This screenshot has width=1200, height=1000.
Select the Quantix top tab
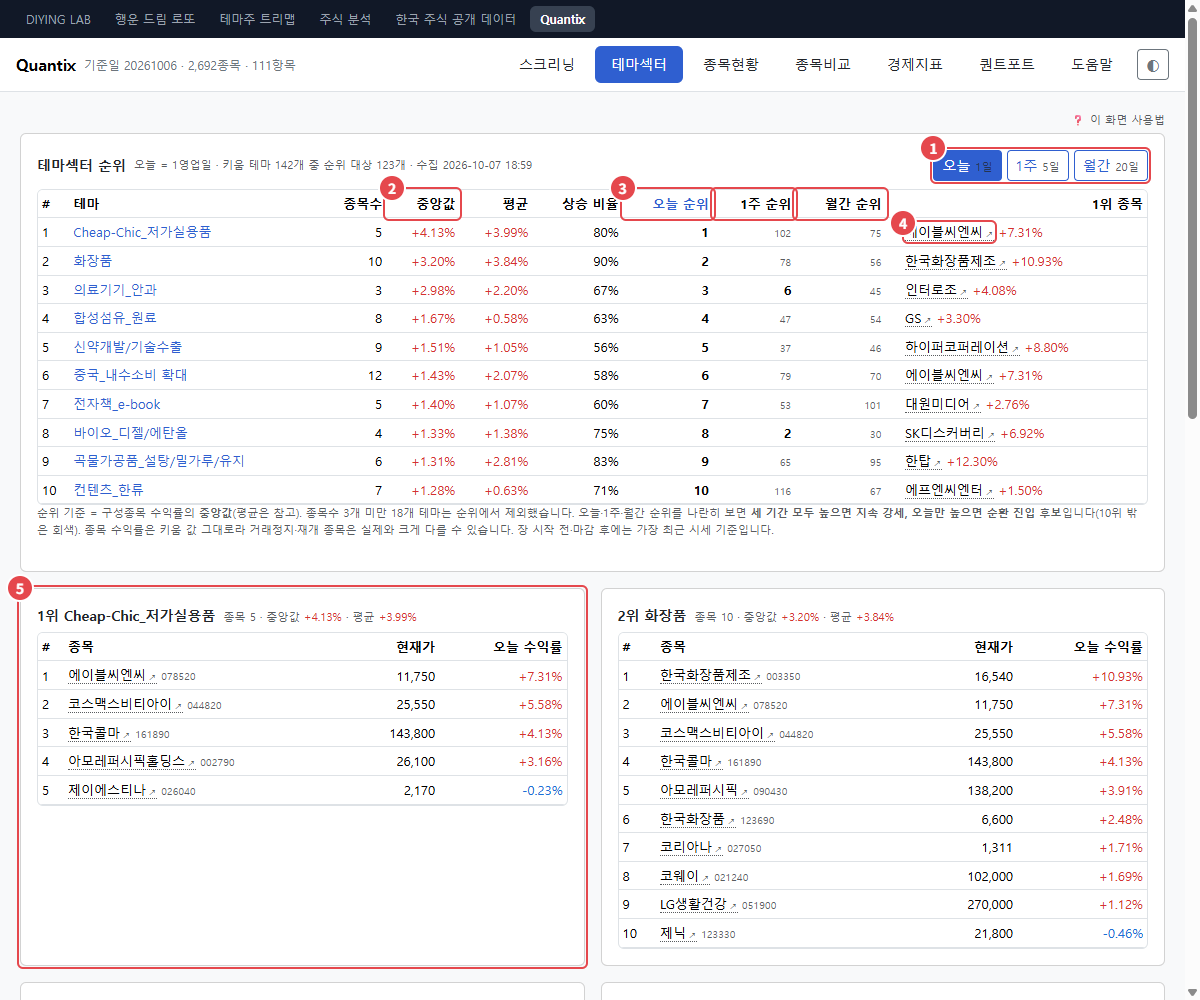coord(562,19)
